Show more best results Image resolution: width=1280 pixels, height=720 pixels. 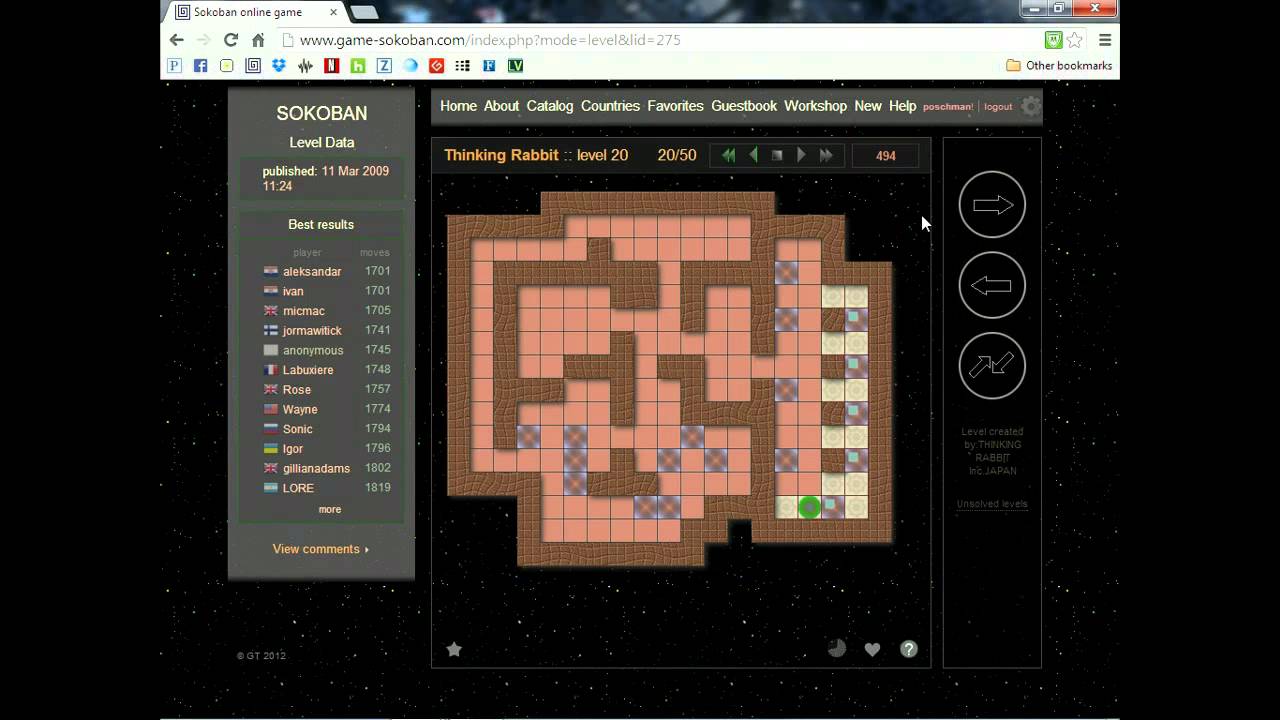click(x=330, y=509)
